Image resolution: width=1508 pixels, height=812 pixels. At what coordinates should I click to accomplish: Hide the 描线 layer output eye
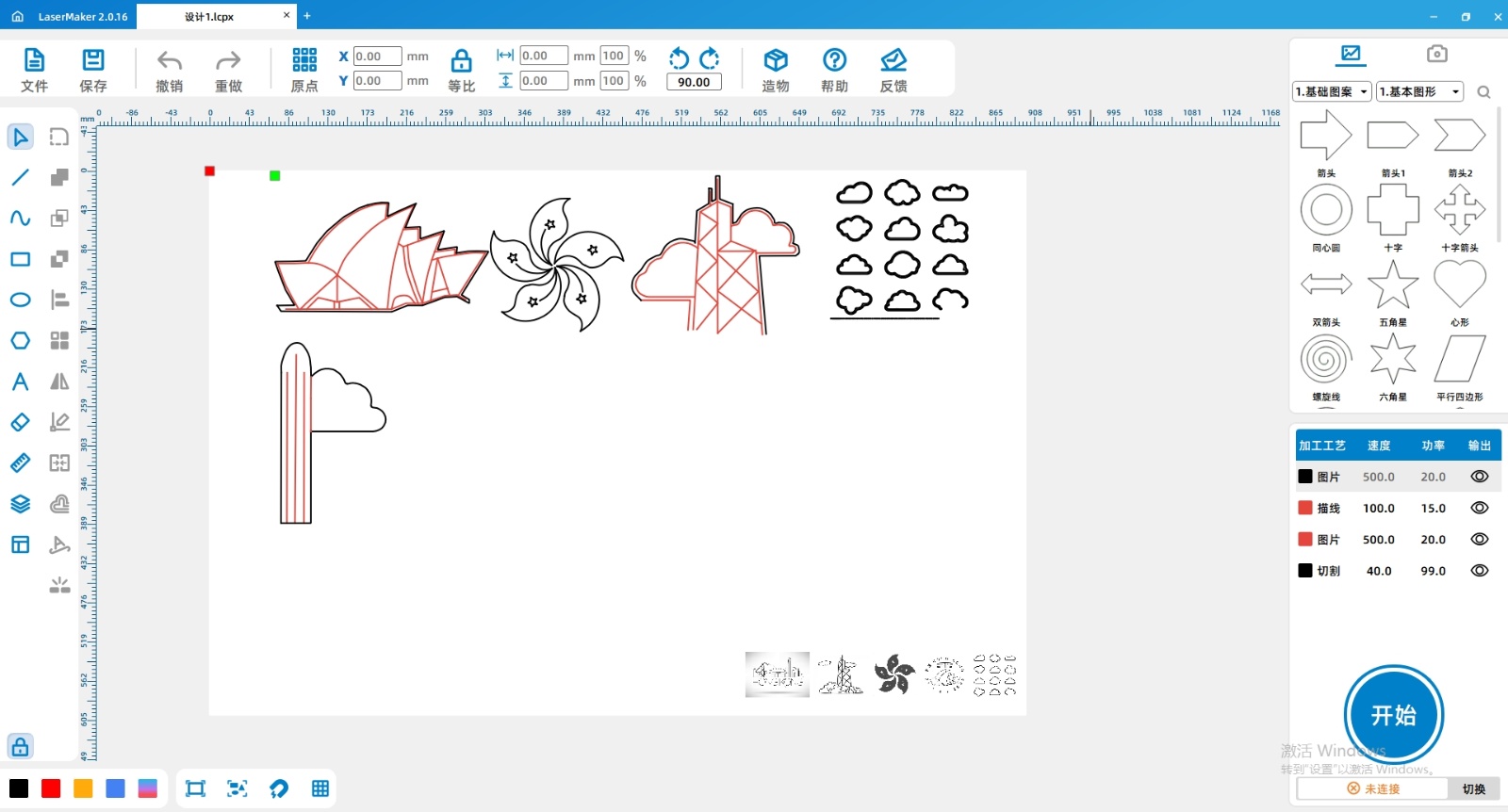[1479, 508]
